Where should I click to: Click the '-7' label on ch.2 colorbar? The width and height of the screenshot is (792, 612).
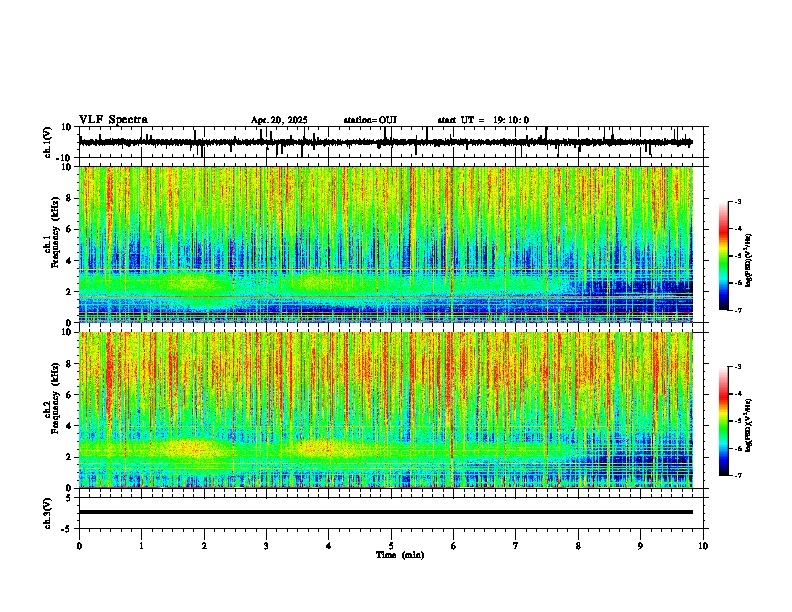[737, 476]
